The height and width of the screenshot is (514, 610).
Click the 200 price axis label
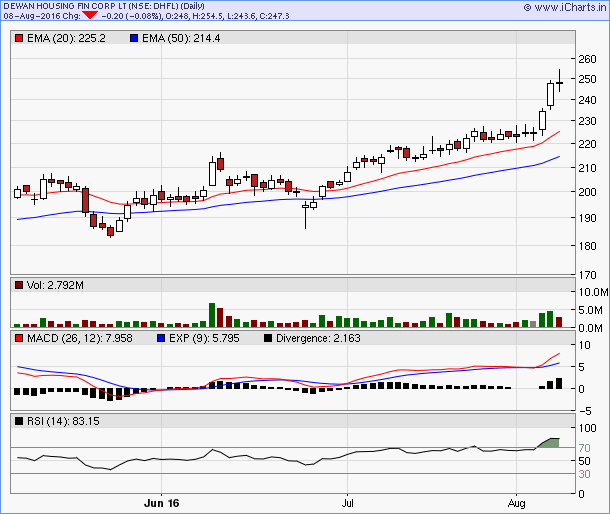[x=587, y=192]
